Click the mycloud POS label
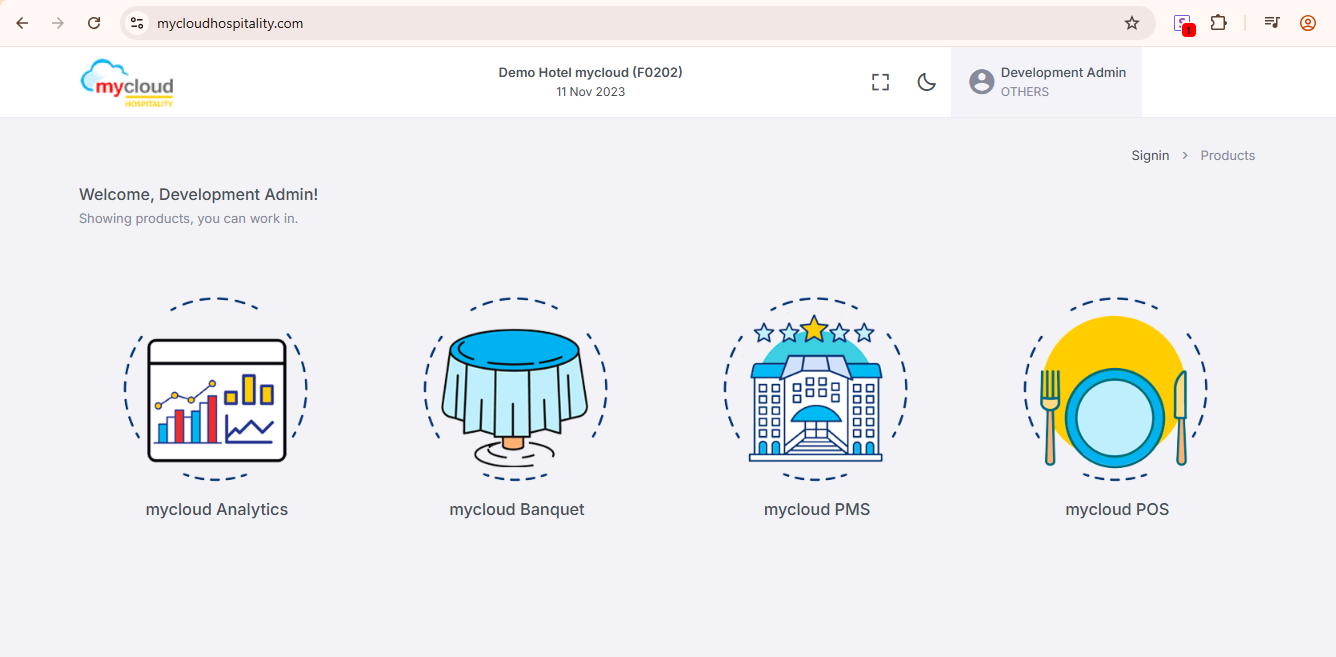This screenshot has width=1336, height=657. coord(1117,509)
